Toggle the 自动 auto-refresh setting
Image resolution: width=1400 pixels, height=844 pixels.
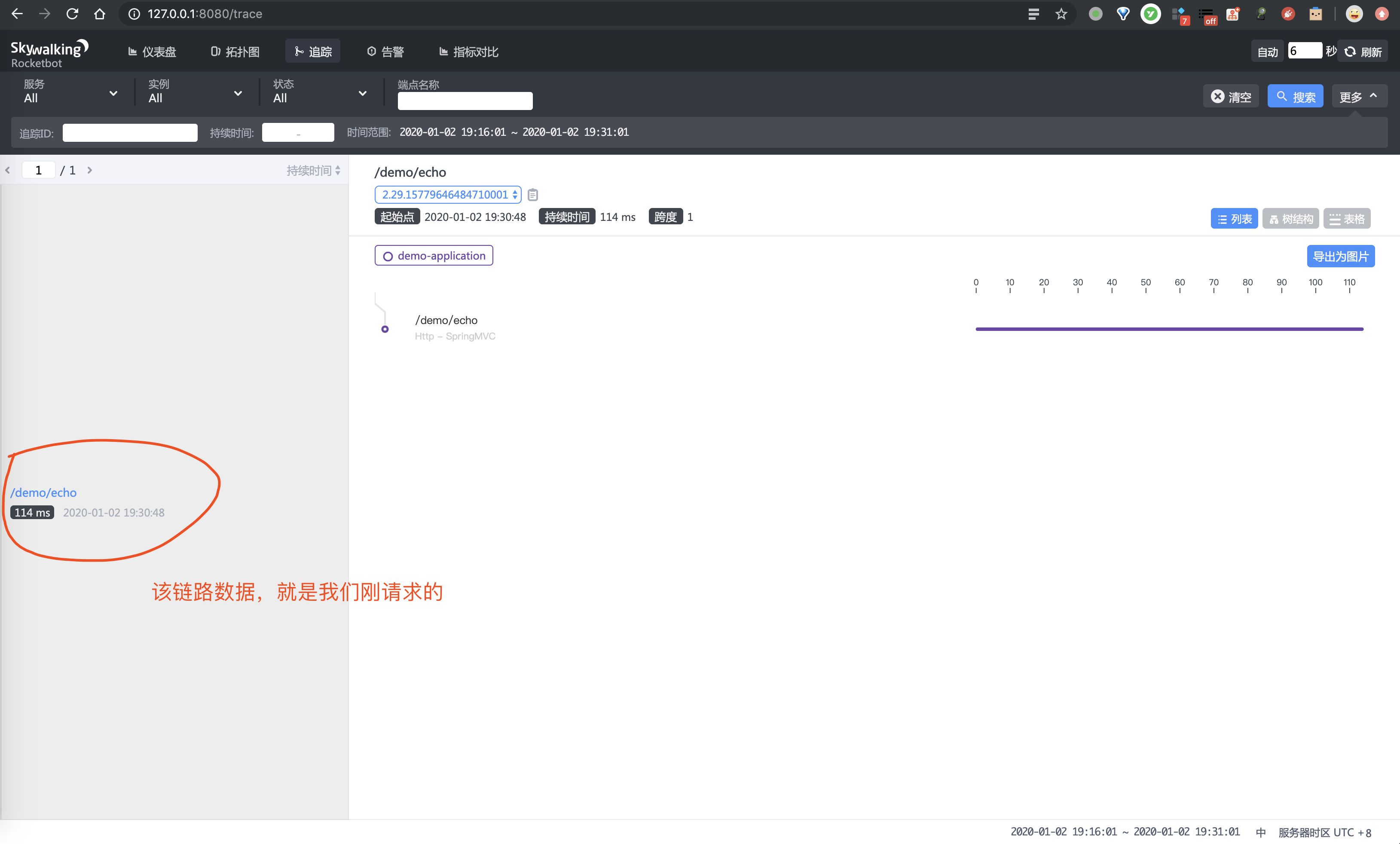click(1267, 51)
